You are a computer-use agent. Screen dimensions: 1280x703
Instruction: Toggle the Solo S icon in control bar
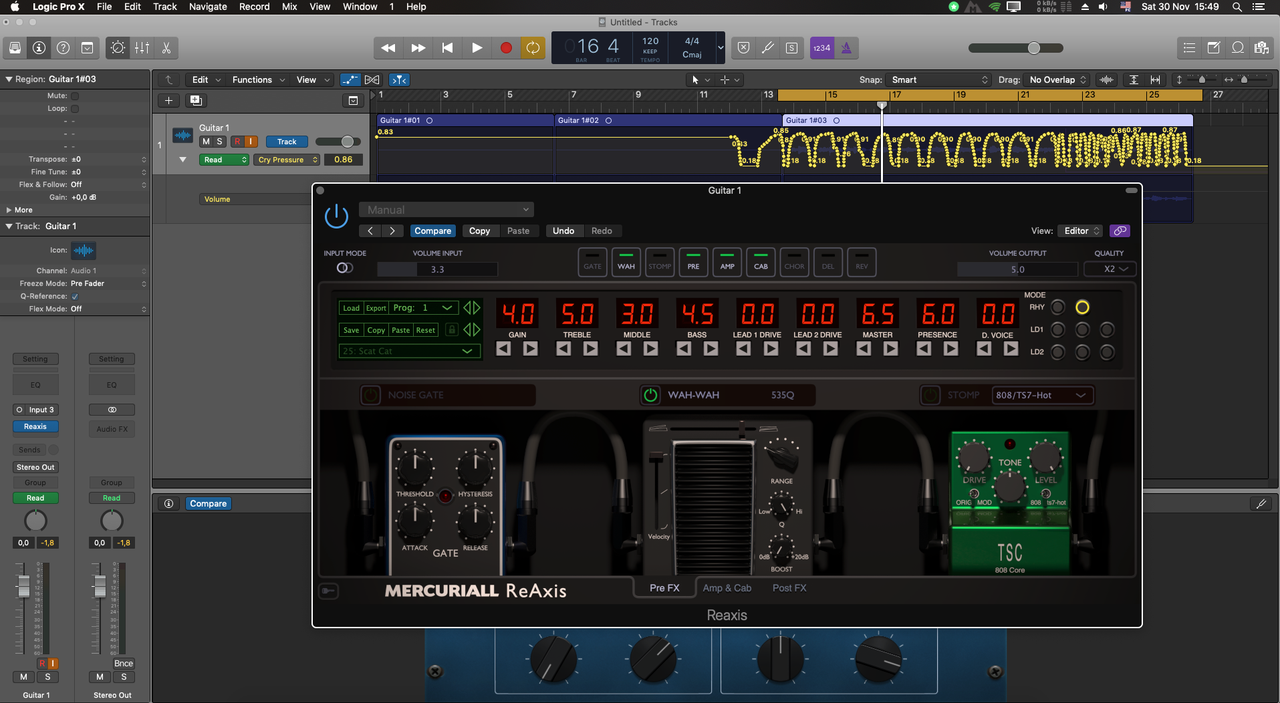coord(792,47)
